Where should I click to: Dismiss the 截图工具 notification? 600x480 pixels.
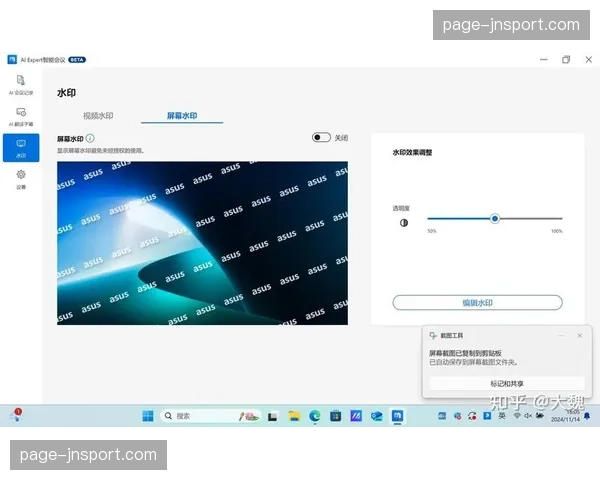(580, 335)
